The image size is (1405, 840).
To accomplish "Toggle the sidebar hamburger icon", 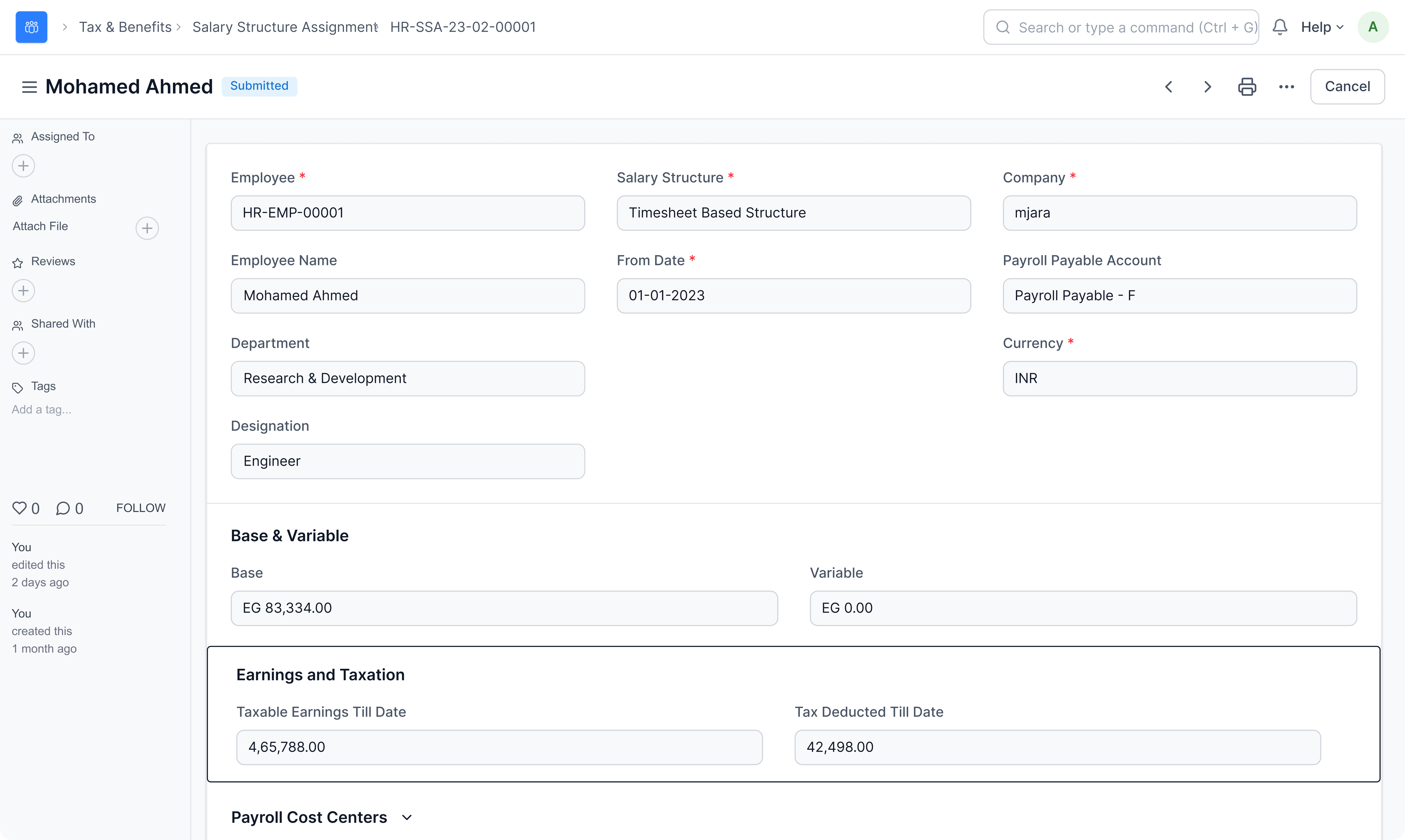I will coord(29,87).
